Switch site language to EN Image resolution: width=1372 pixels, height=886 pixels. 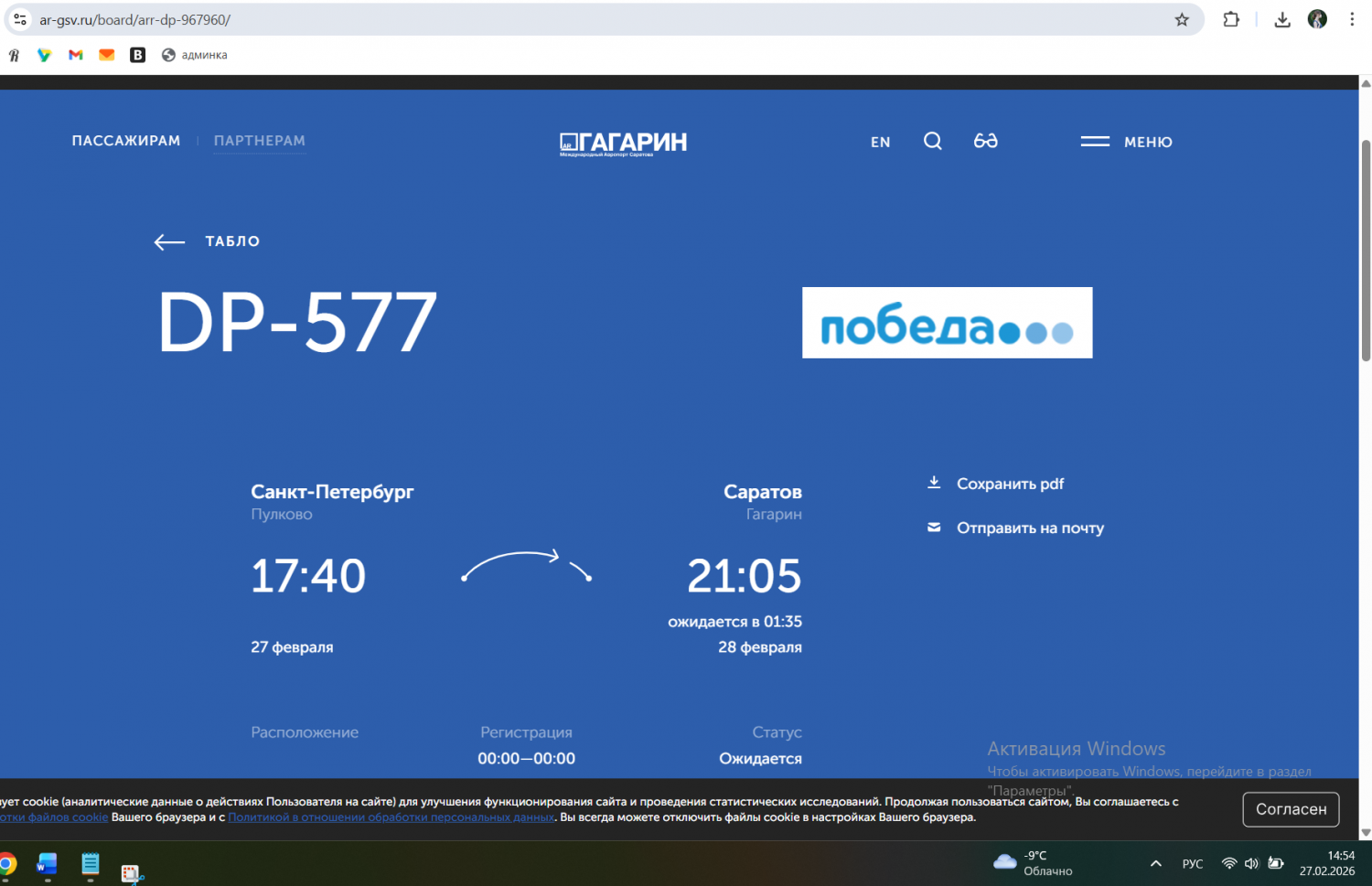pyautogui.click(x=880, y=142)
